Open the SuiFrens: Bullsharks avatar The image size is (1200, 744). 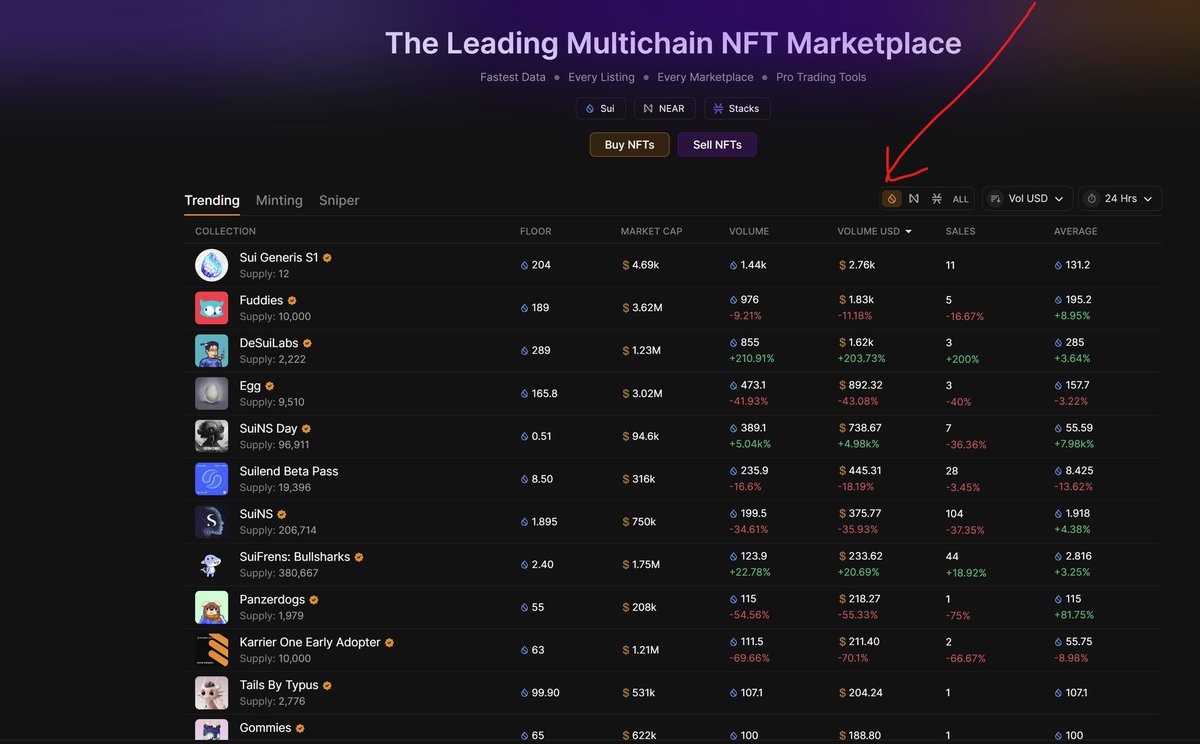coord(211,564)
